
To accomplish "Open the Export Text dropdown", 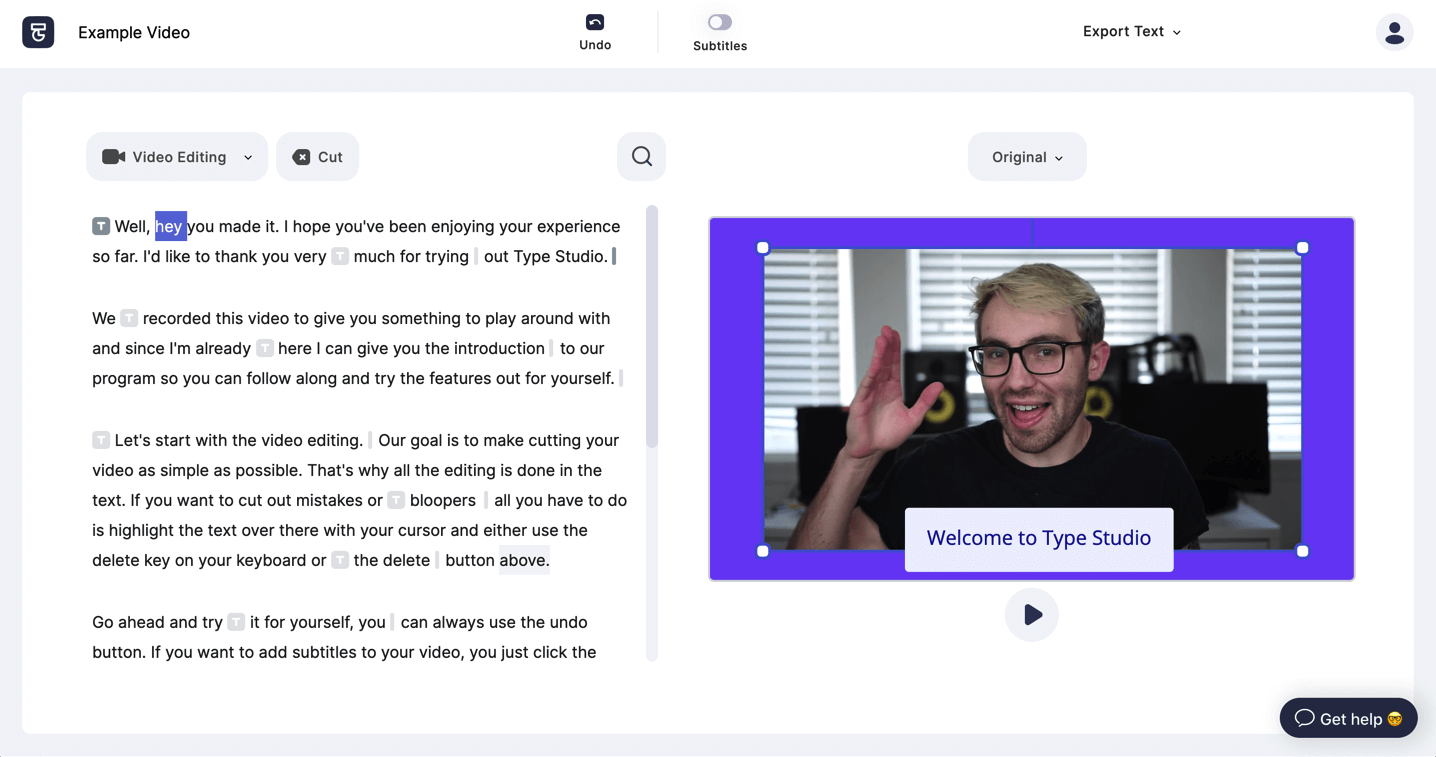I will click(1132, 32).
